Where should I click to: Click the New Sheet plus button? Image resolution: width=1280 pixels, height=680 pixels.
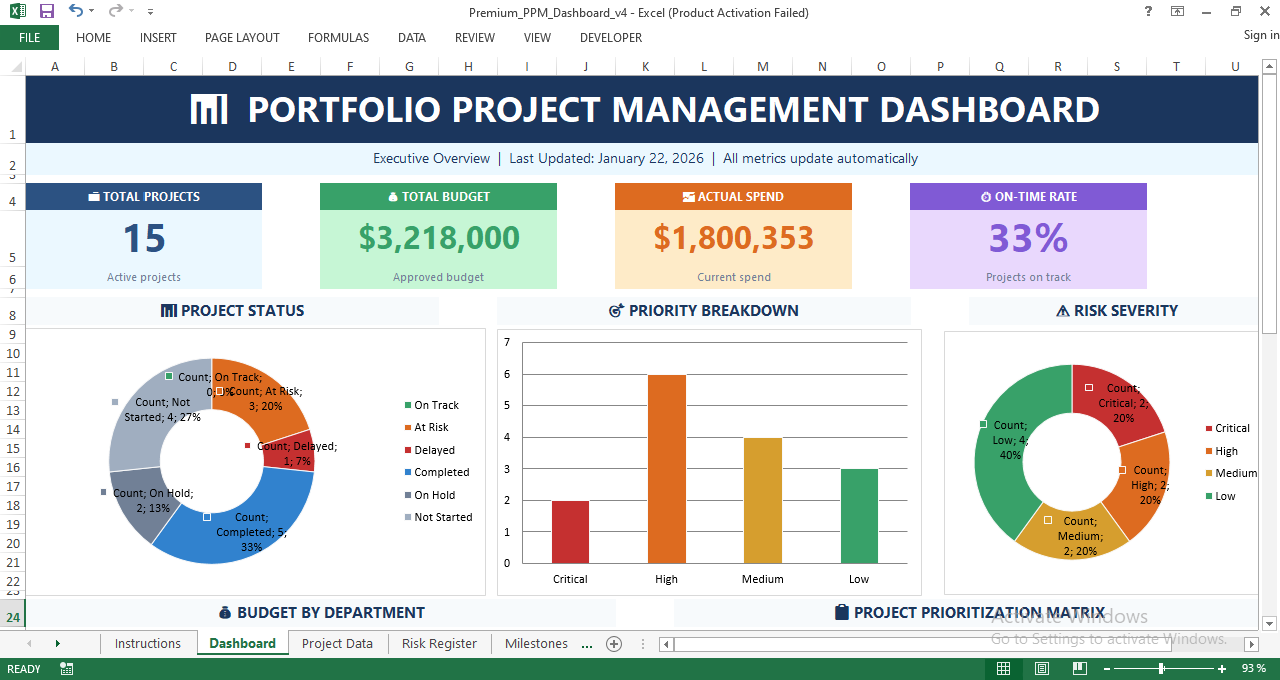pos(613,644)
